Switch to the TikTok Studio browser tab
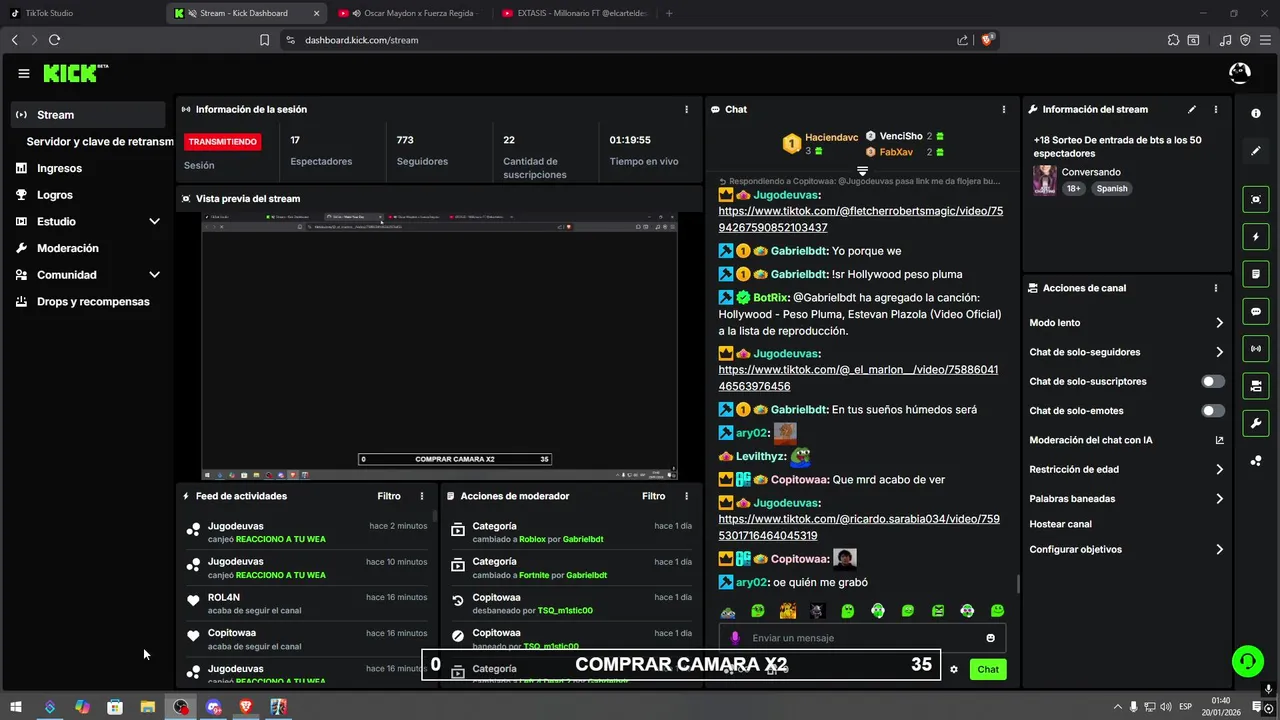The image size is (1280, 720). coord(82,13)
